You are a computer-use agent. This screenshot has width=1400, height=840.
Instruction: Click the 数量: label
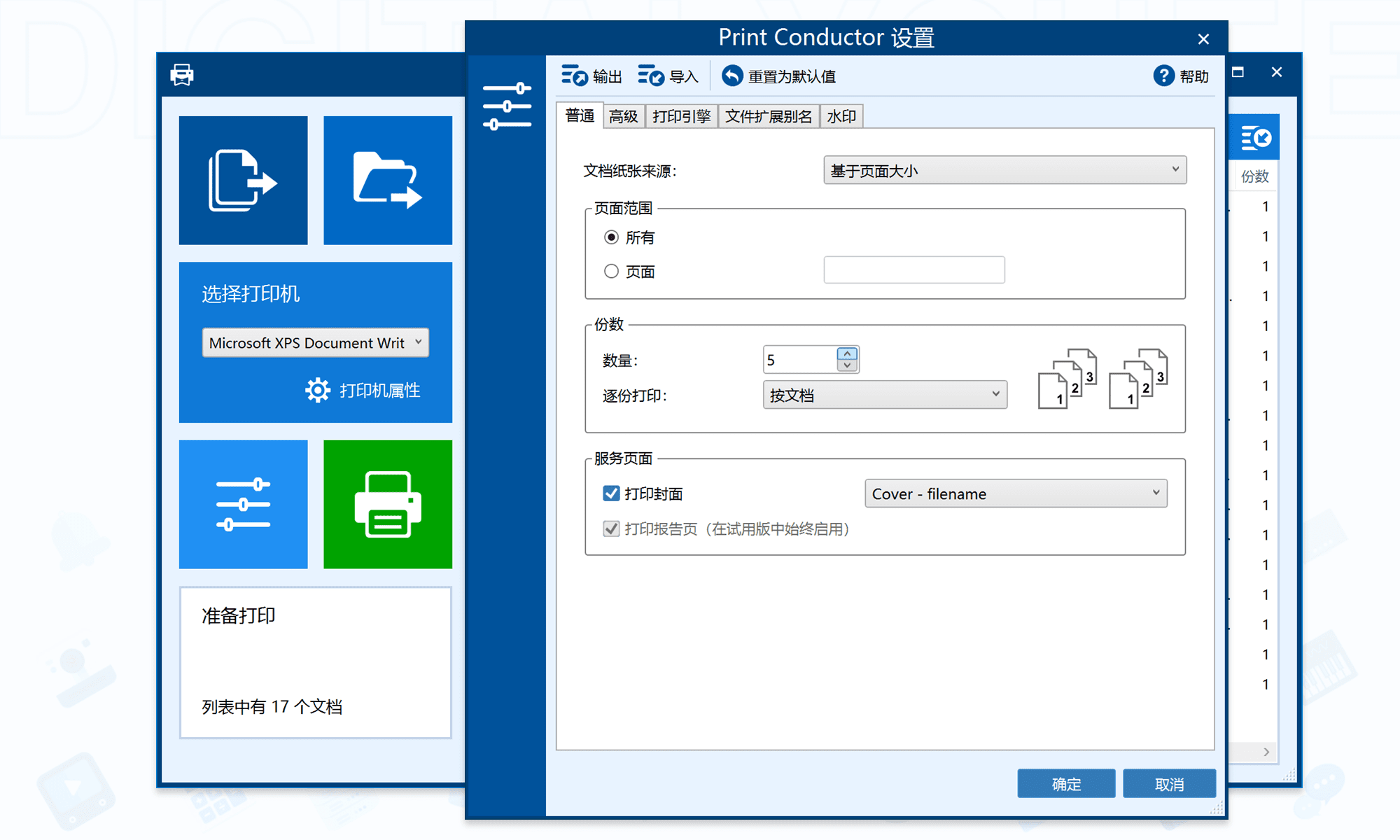[620, 360]
